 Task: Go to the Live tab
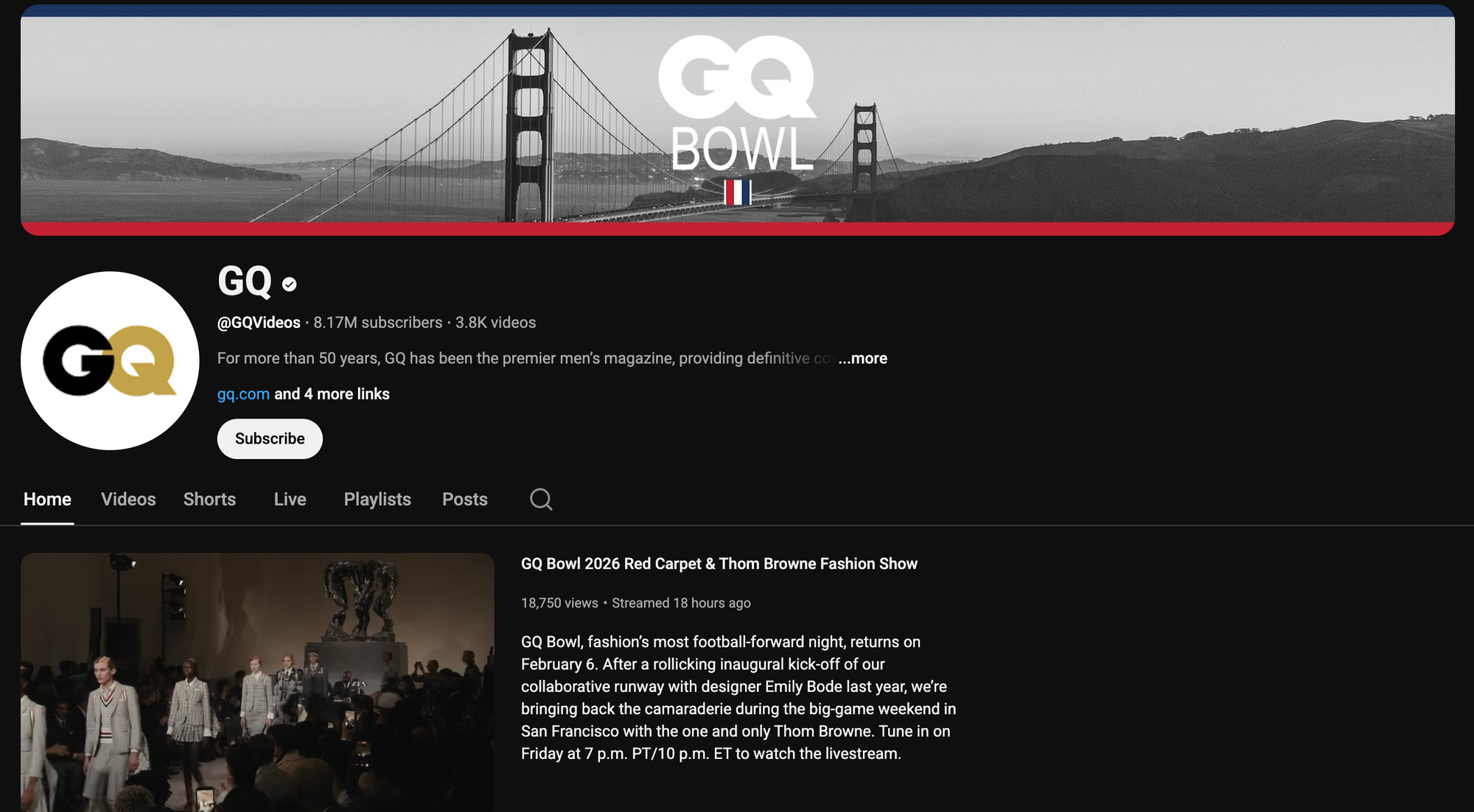[290, 500]
